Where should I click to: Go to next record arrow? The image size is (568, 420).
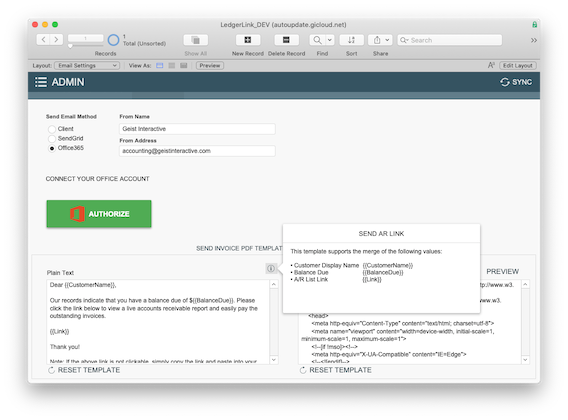56,39
